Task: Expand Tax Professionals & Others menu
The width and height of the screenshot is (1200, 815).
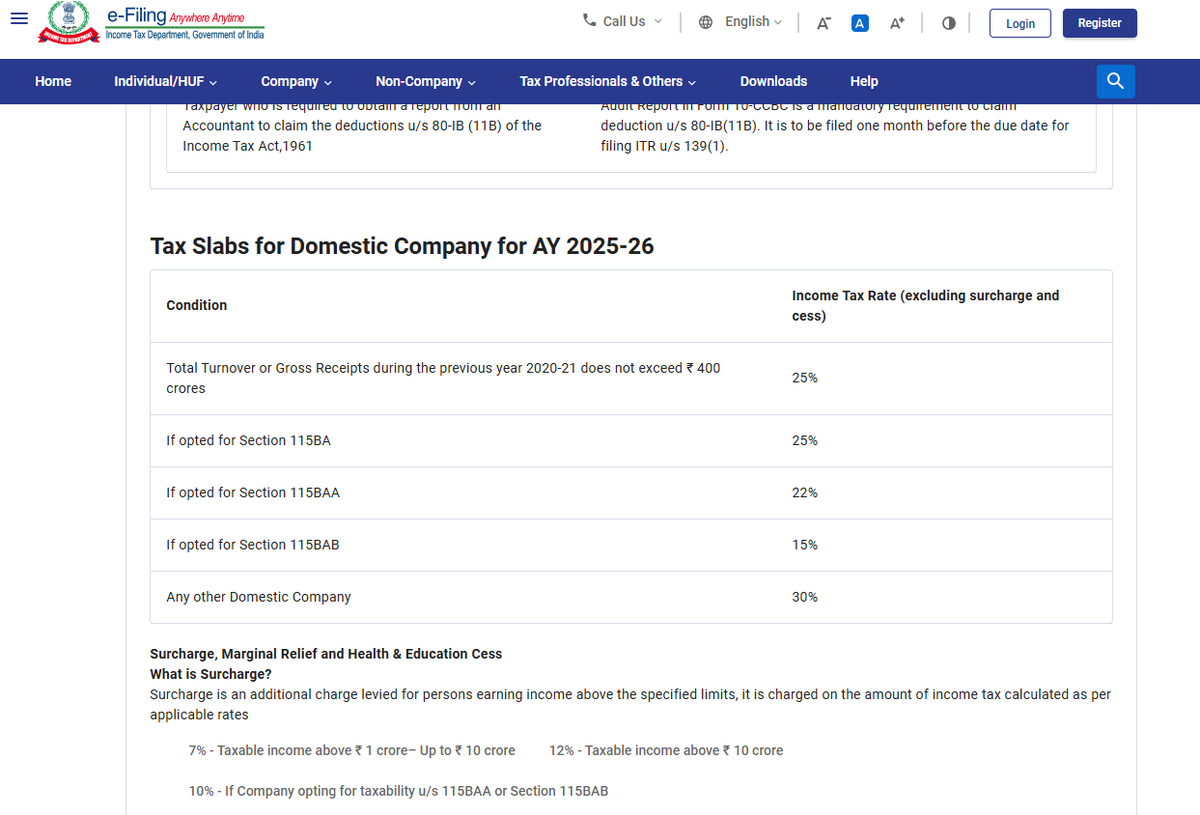Action: 608,81
